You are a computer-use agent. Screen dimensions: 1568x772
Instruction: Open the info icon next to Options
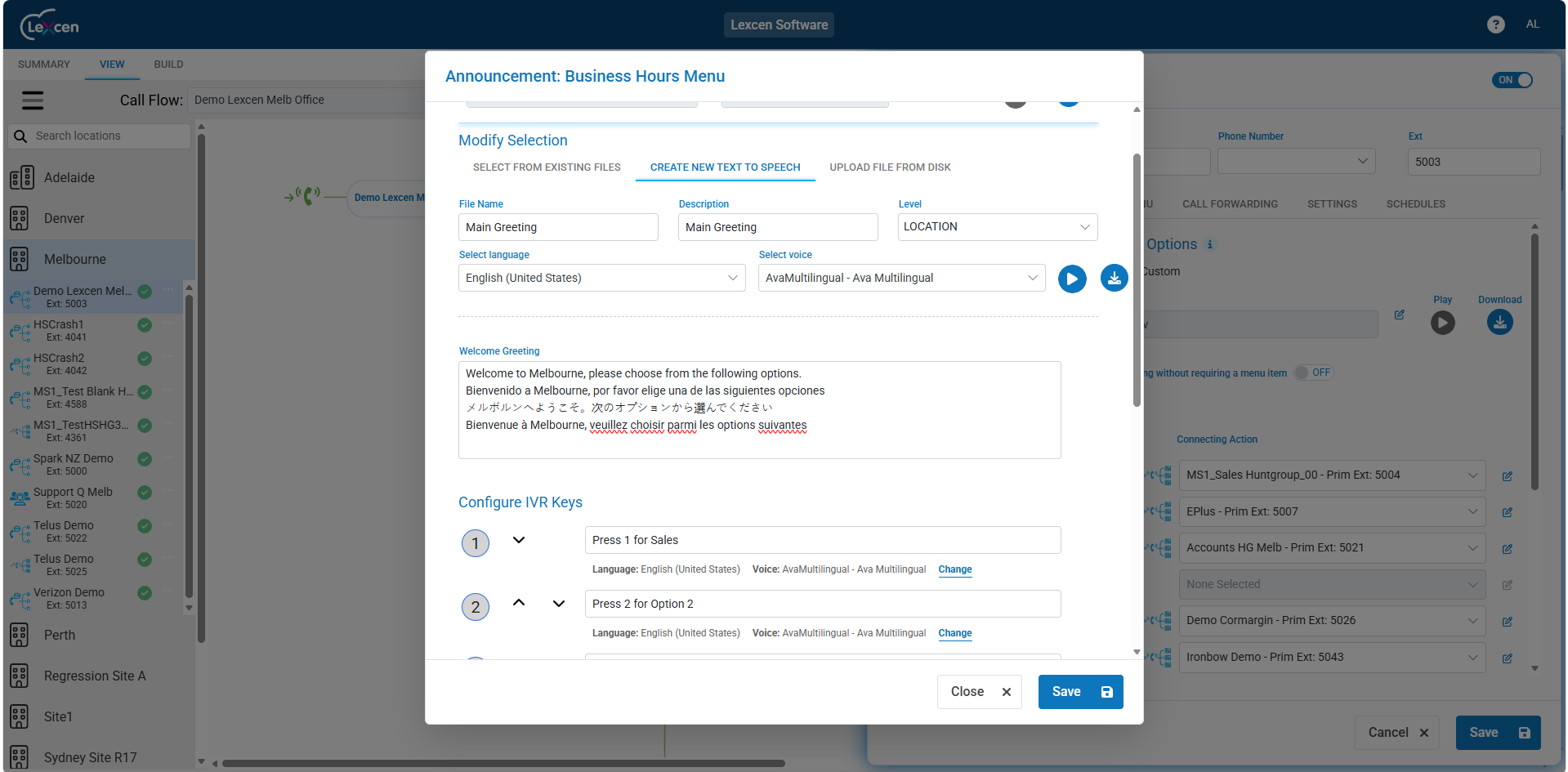tap(1210, 244)
